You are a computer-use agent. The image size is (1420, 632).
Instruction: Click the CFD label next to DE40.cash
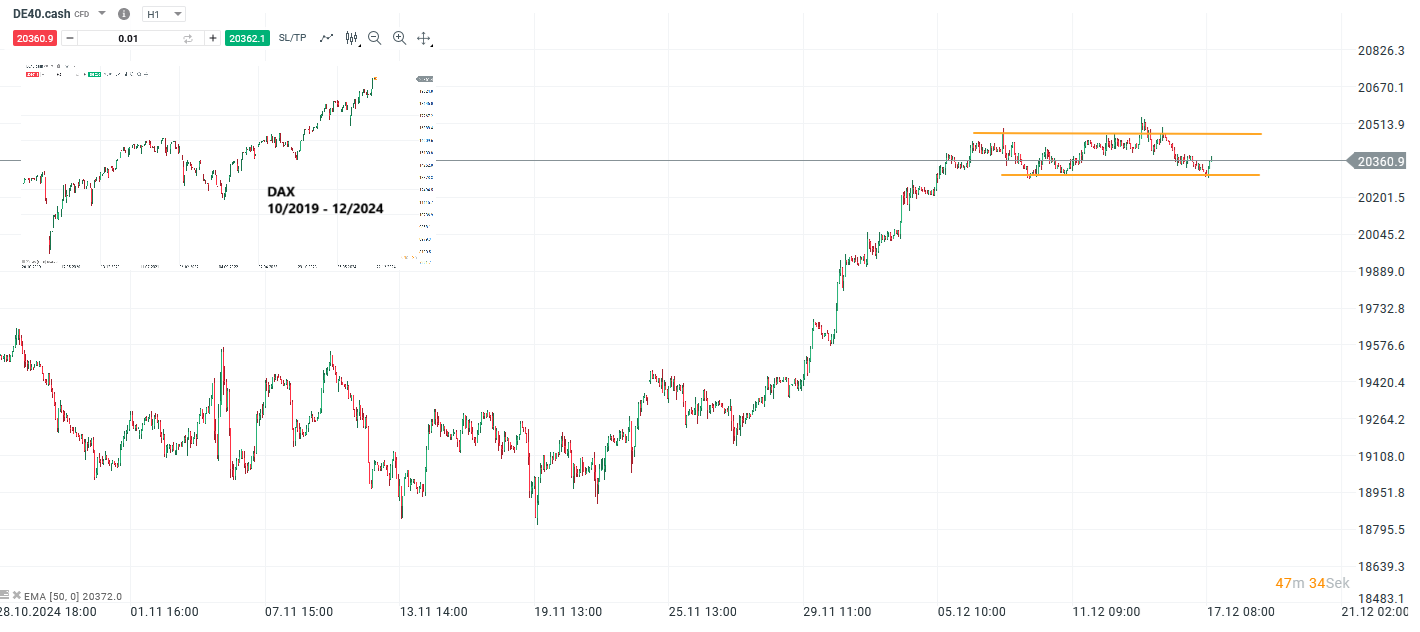pyautogui.click(x=81, y=14)
